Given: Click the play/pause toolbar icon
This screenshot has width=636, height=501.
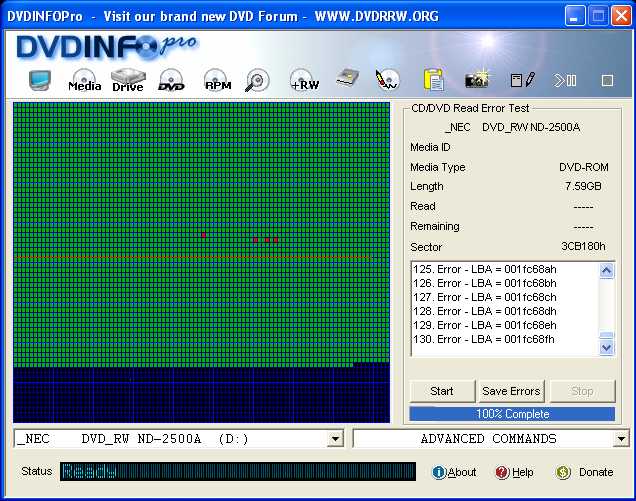Looking at the screenshot, I should tap(565, 80).
